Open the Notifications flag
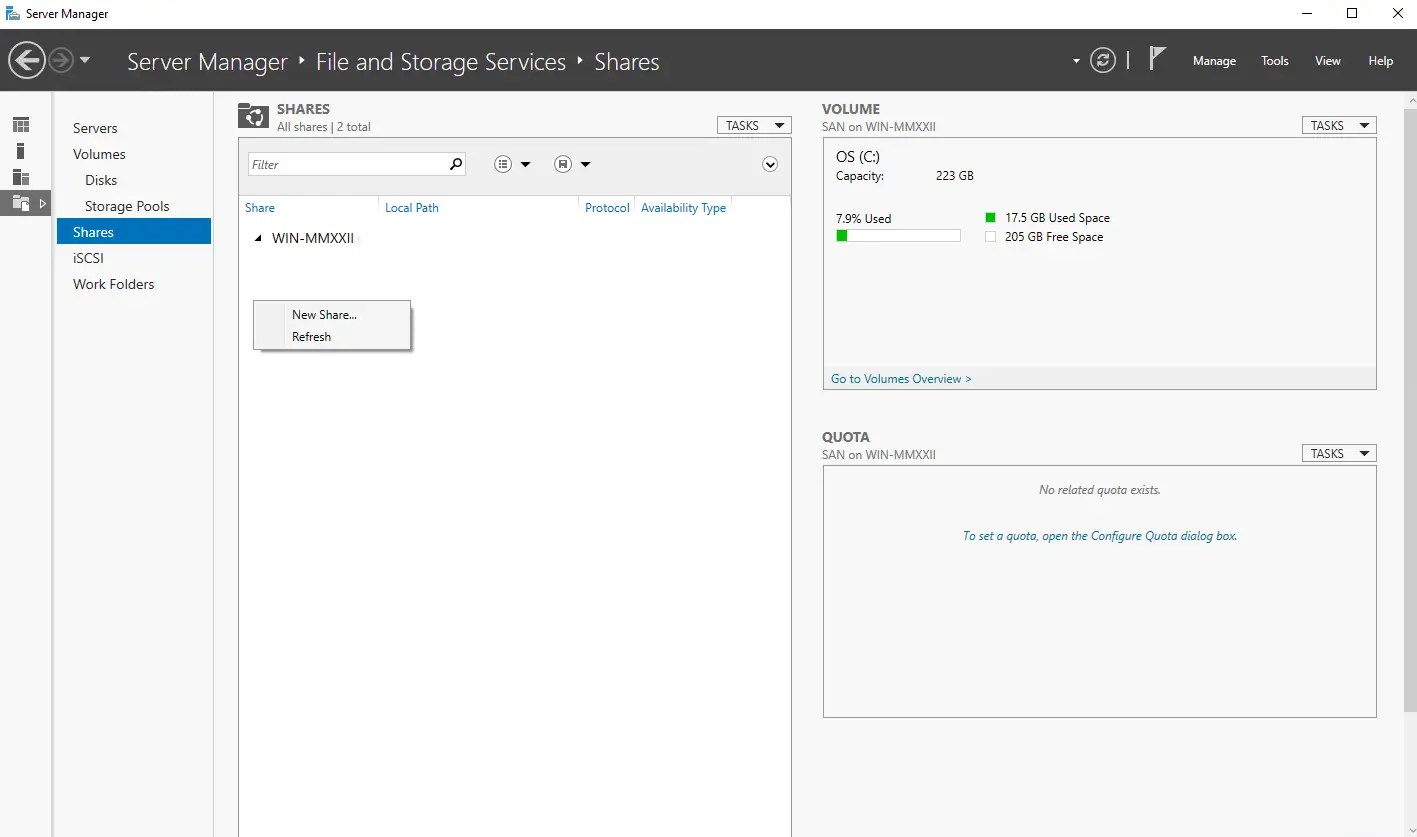Screen dimensions: 1417x837 [1156, 60]
